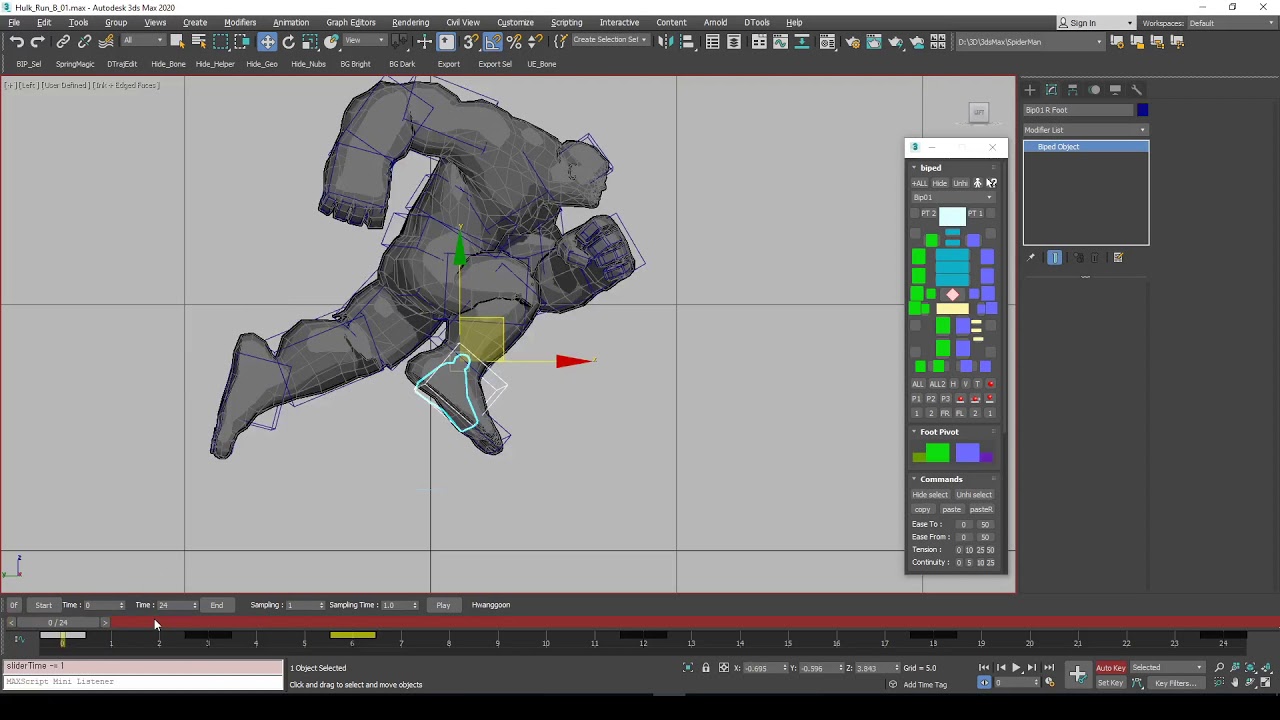Click the pasteR button
1280x720 pixels.
(981, 509)
